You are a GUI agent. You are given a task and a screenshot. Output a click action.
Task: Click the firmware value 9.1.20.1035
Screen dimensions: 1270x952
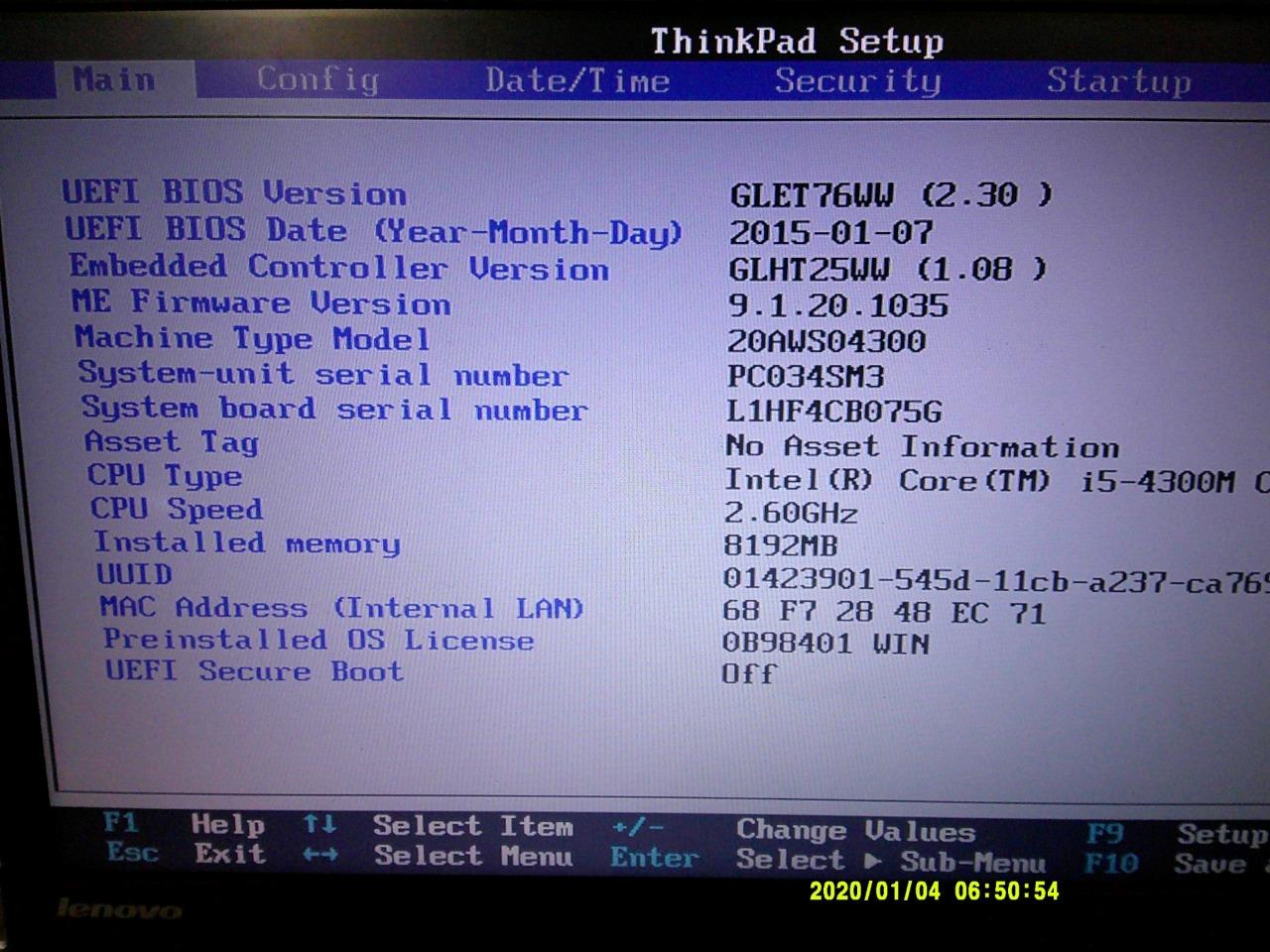(838, 304)
